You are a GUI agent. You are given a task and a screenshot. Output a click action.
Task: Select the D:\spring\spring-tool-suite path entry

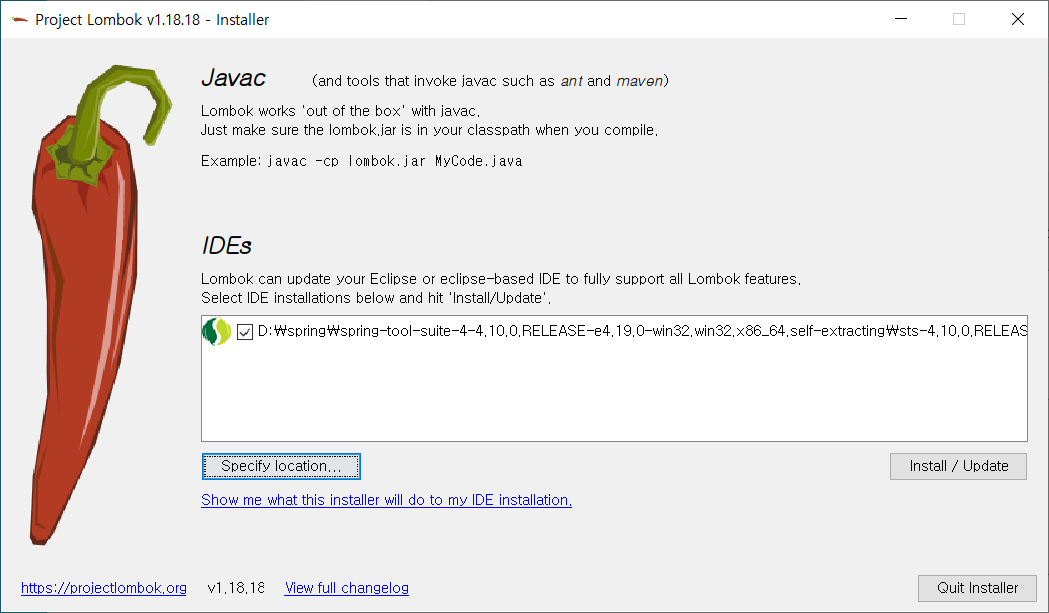click(642, 331)
